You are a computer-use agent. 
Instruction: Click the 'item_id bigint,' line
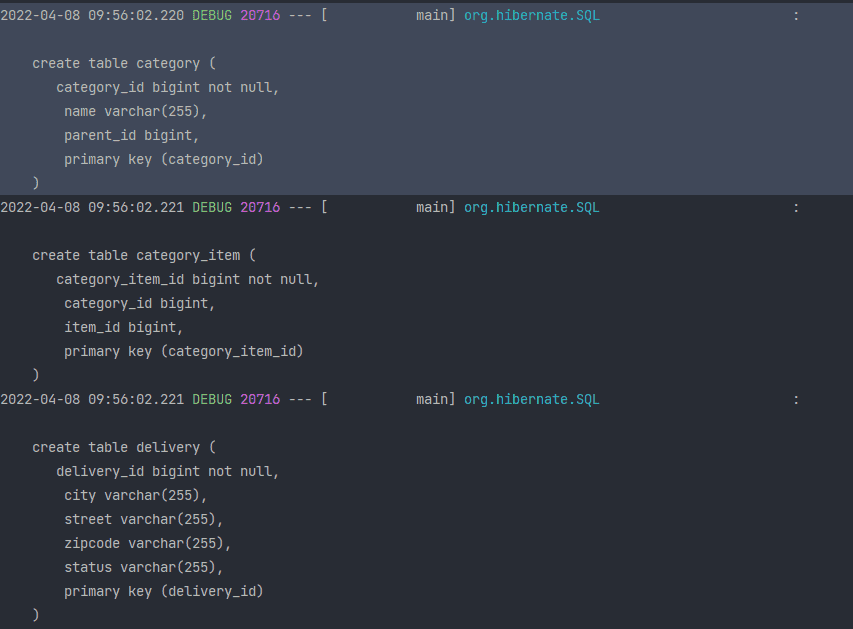click(x=123, y=328)
